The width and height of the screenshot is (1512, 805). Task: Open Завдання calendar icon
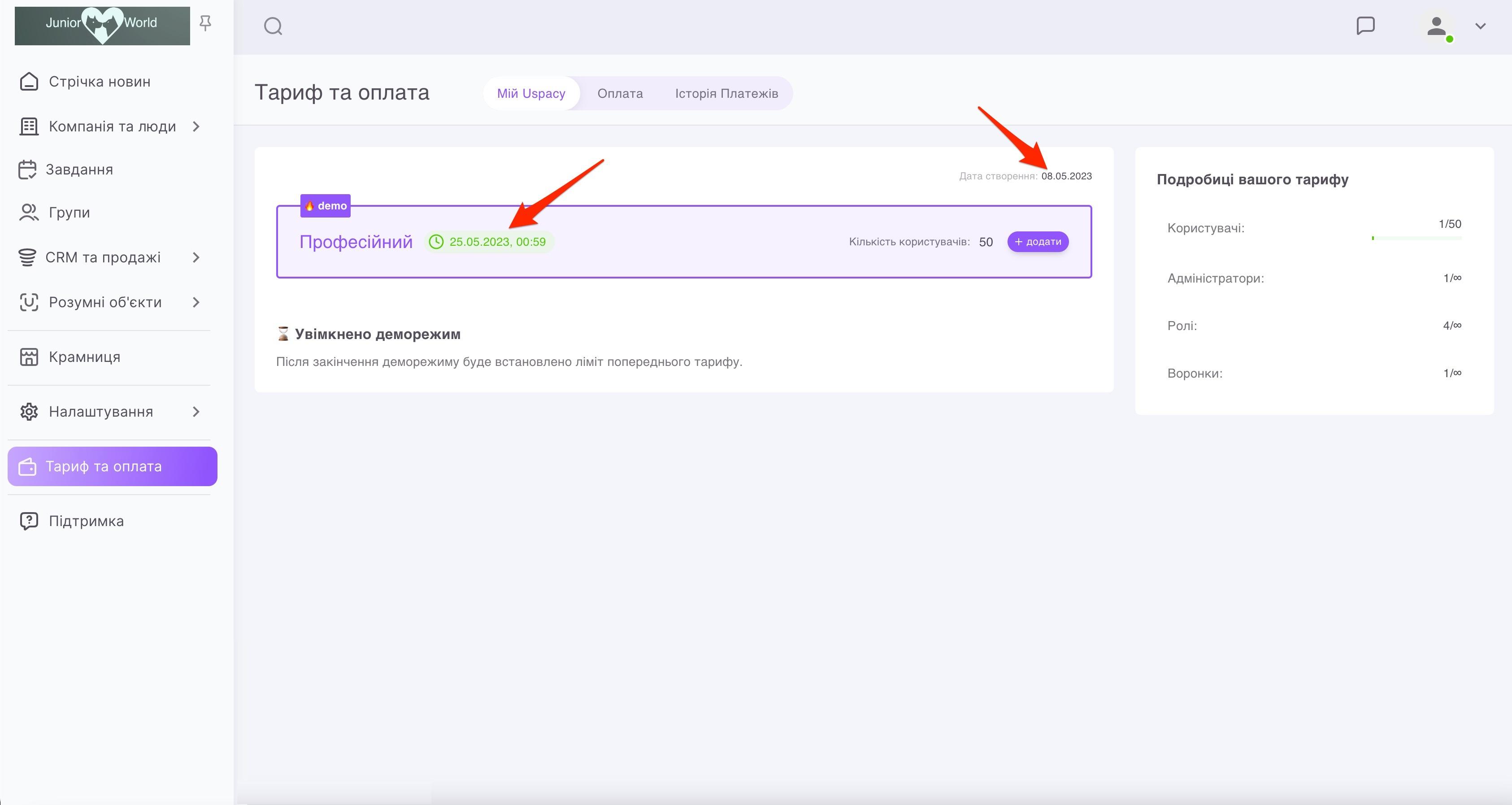coord(28,170)
